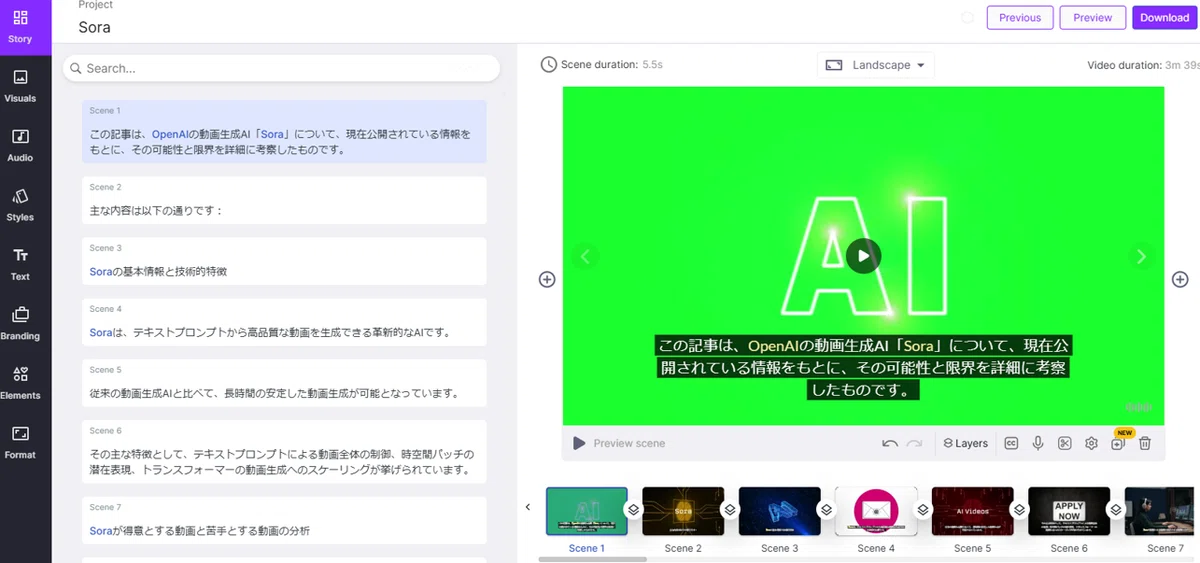Screen dimensions: 1200x563
Task: Select Scene 3 script card
Action: tap(284, 261)
